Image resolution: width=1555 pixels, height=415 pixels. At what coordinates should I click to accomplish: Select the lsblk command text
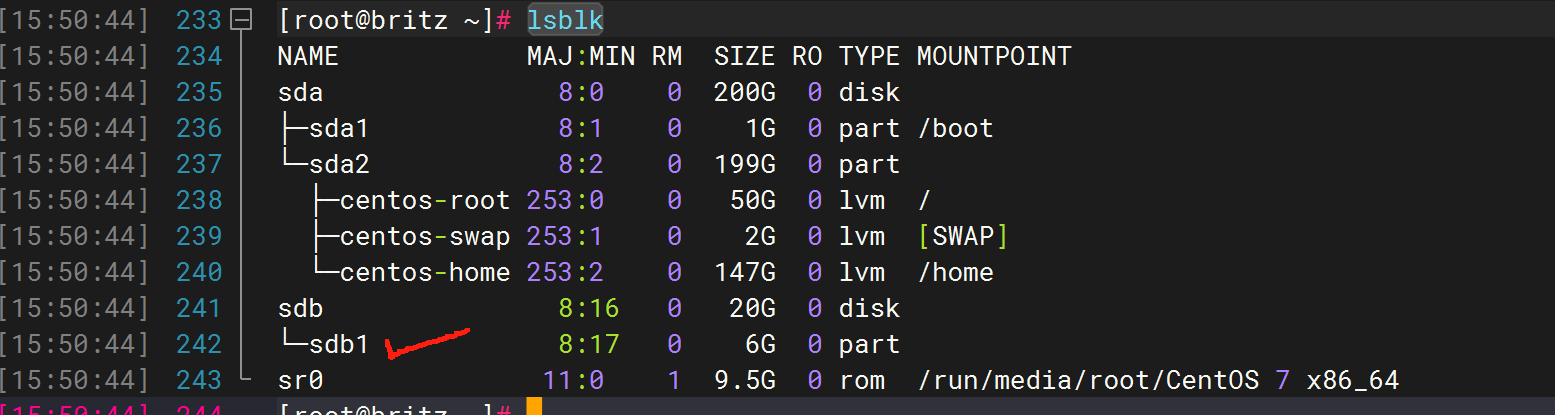point(565,20)
